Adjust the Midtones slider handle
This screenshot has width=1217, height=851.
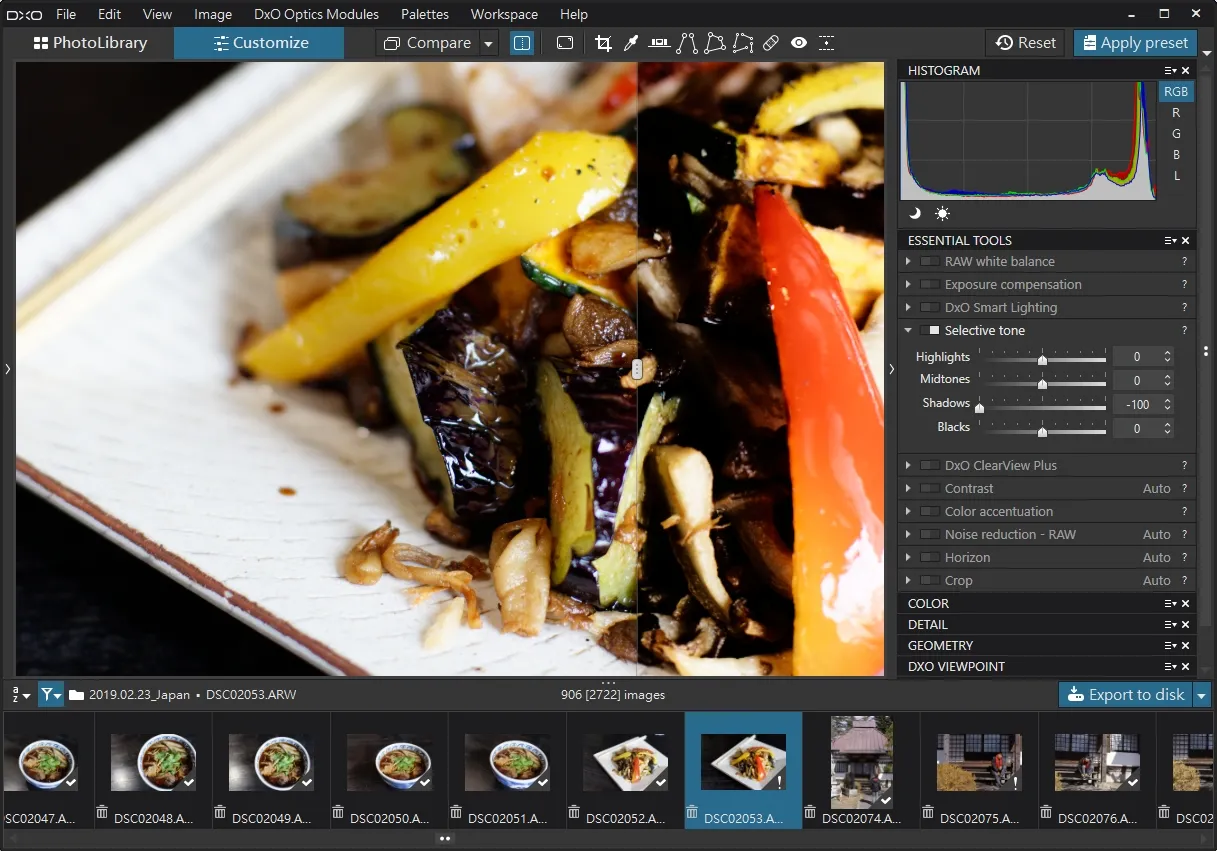point(1042,383)
